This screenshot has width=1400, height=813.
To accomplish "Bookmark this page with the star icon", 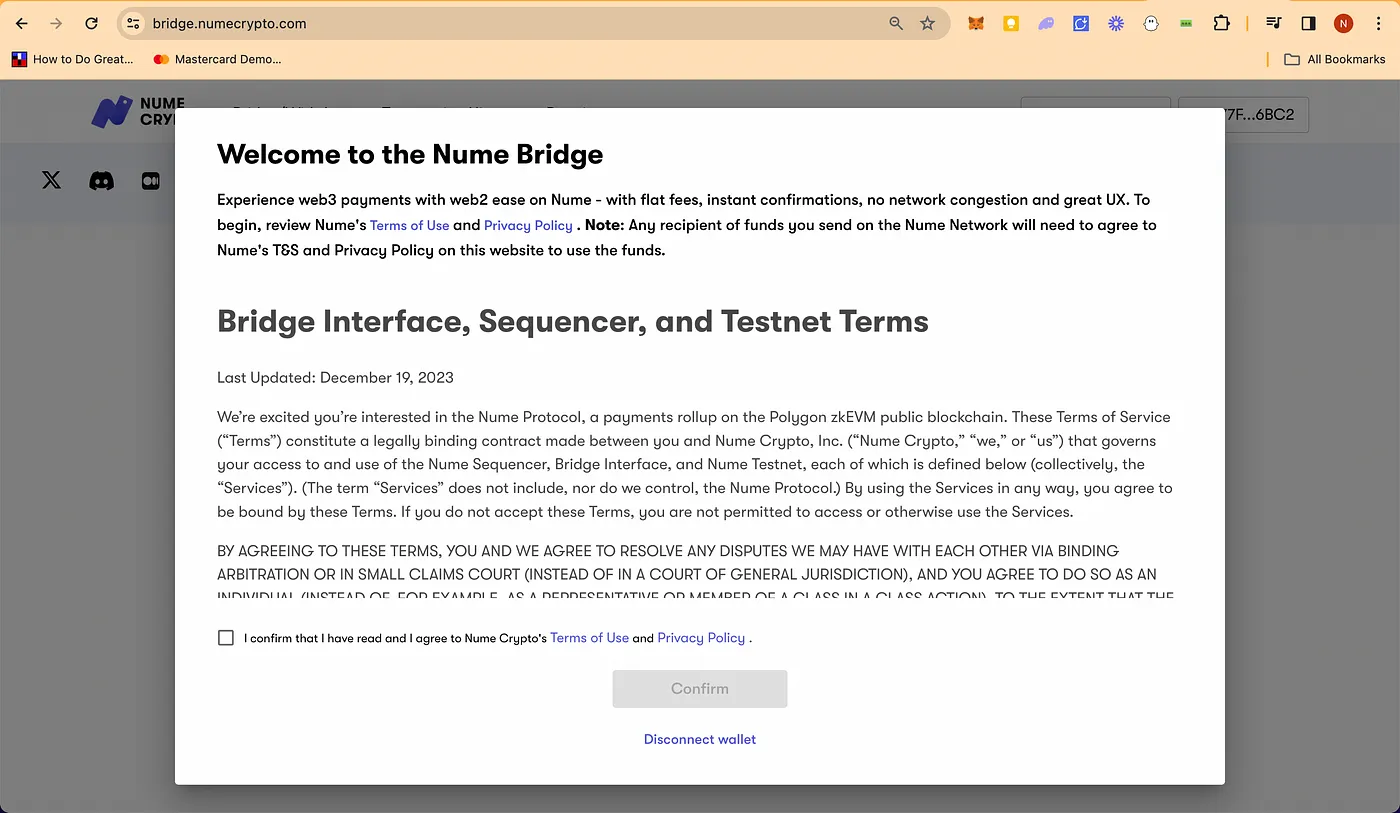I will point(928,23).
